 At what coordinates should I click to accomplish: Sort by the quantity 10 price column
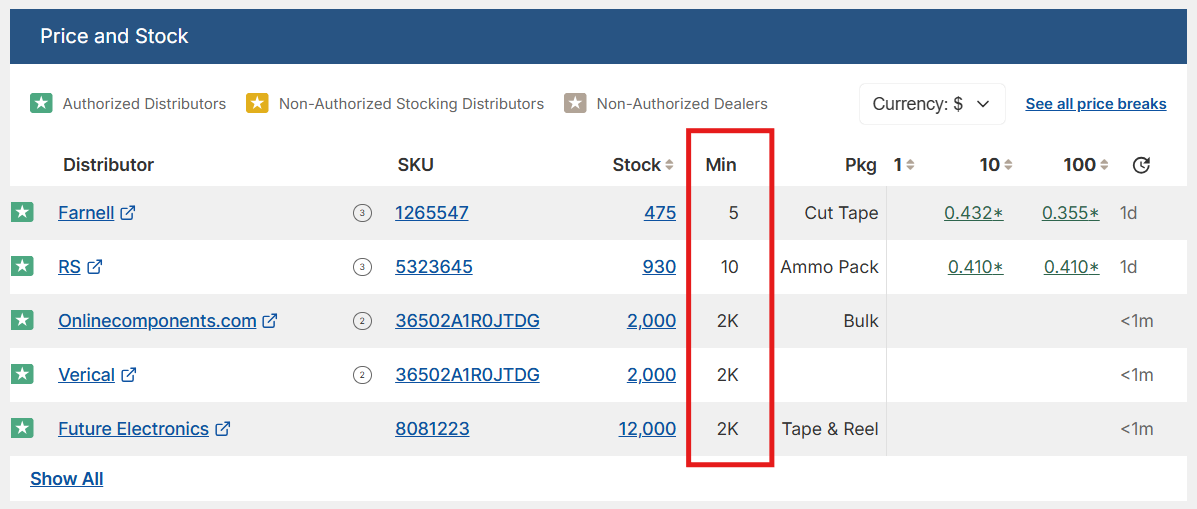pyautogui.click(x=1008, y=165)
